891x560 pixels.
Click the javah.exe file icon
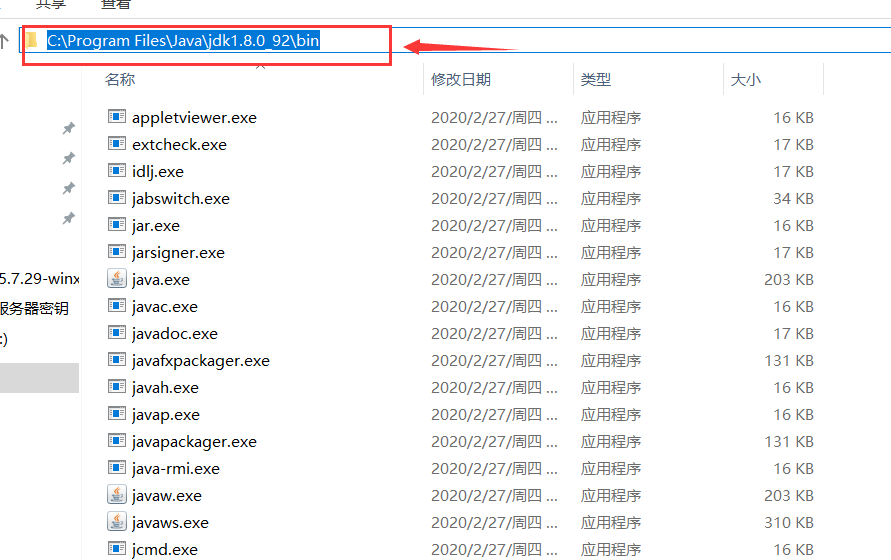[116, 387]
